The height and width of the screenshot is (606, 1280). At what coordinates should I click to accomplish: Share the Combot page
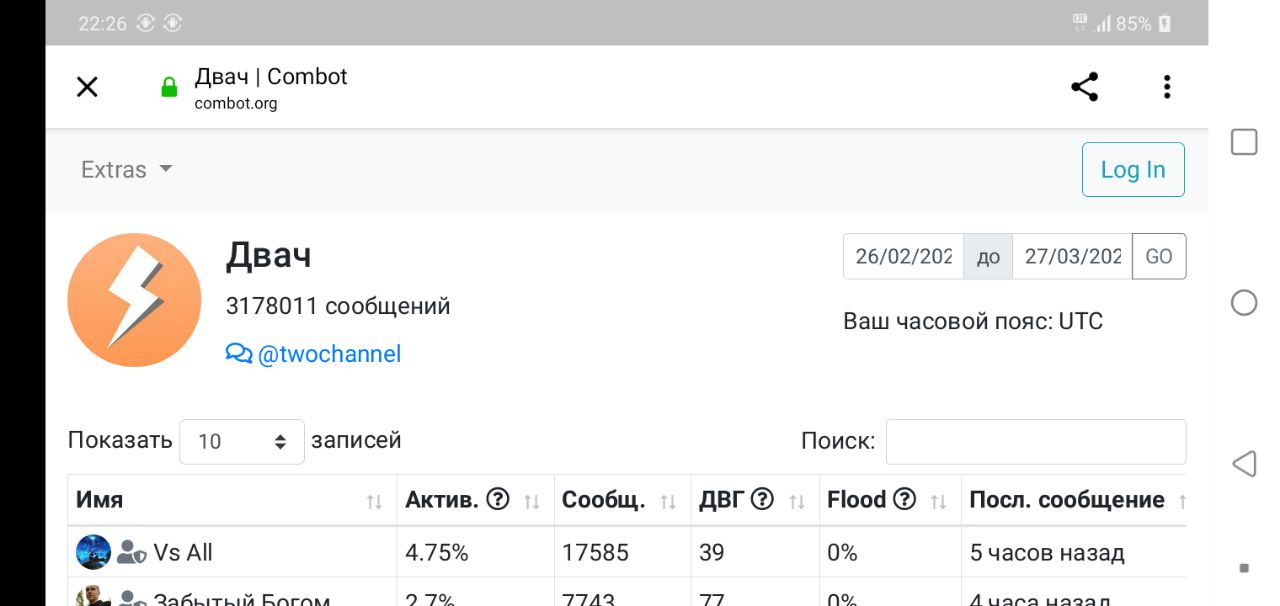tap(1085, 87)
